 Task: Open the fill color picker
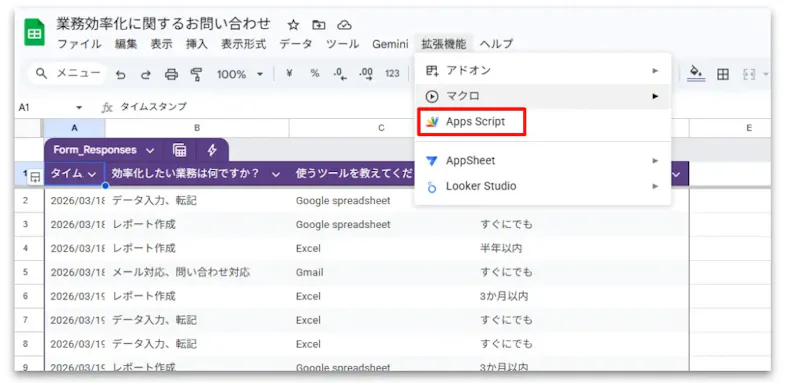tap(696, 74)
